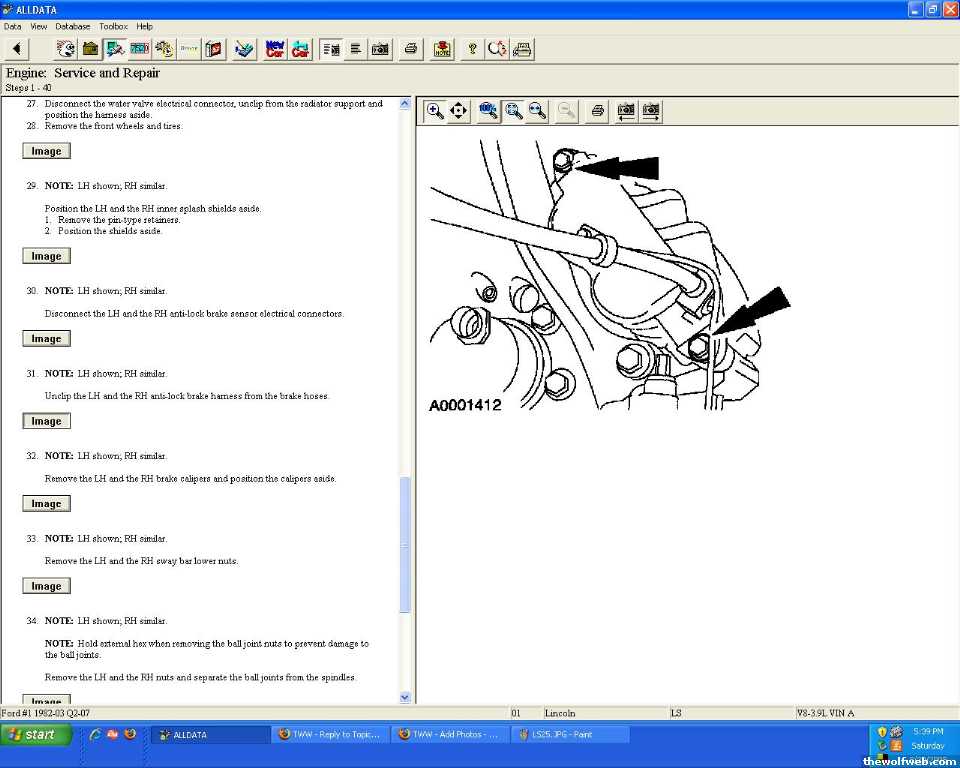Click the procedure list scrollbar up arrow
The height and width of the screenshot is (768, 960).
coord(405,103)
